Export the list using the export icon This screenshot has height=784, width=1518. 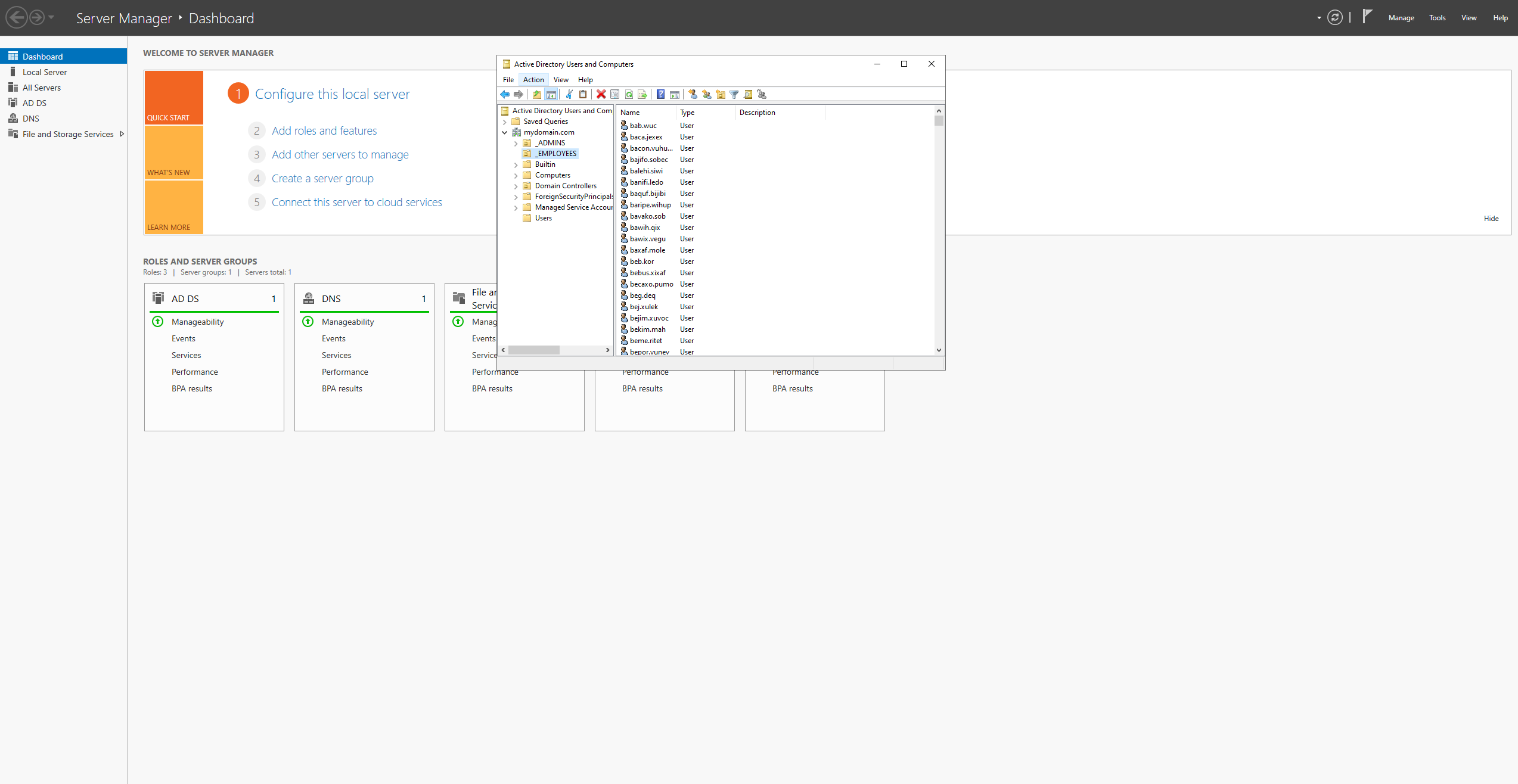642,94
